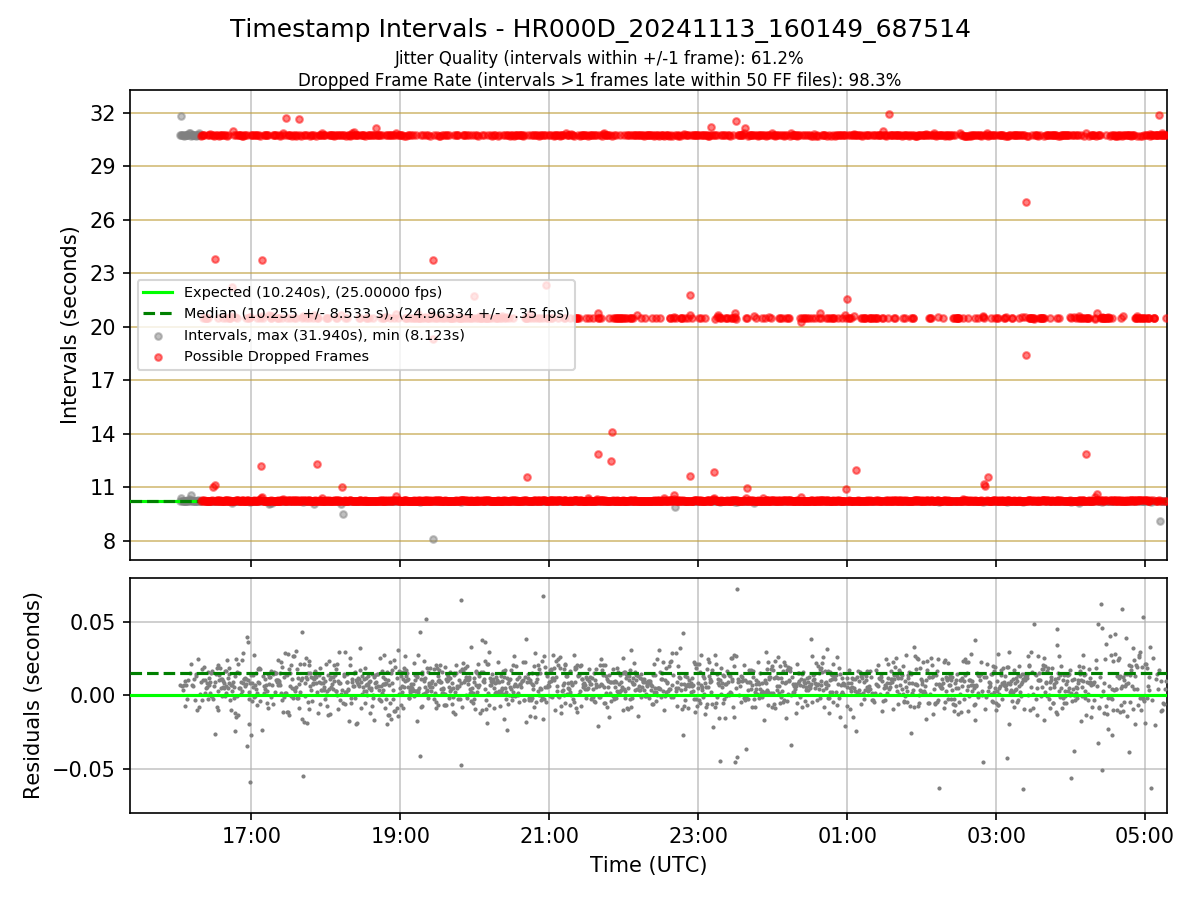Click the red dot marker in legend
Screen dimensions: 1200x900
(x=159, y=356)
